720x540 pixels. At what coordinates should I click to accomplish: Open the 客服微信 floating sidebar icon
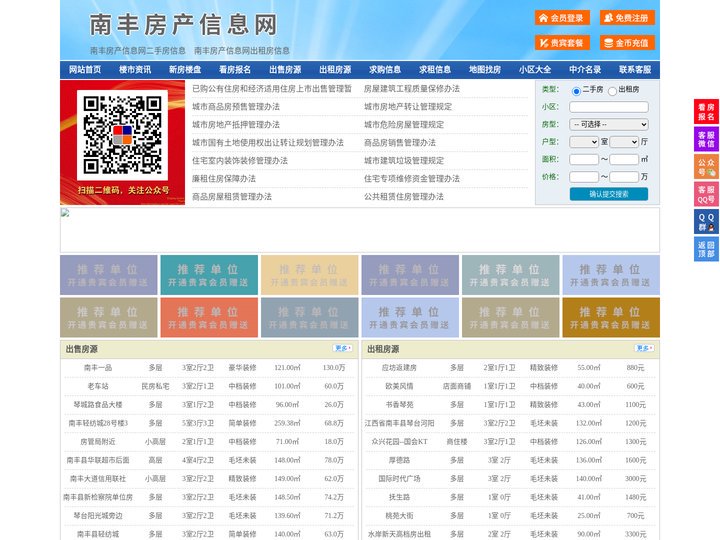click(x=706, y=139)
